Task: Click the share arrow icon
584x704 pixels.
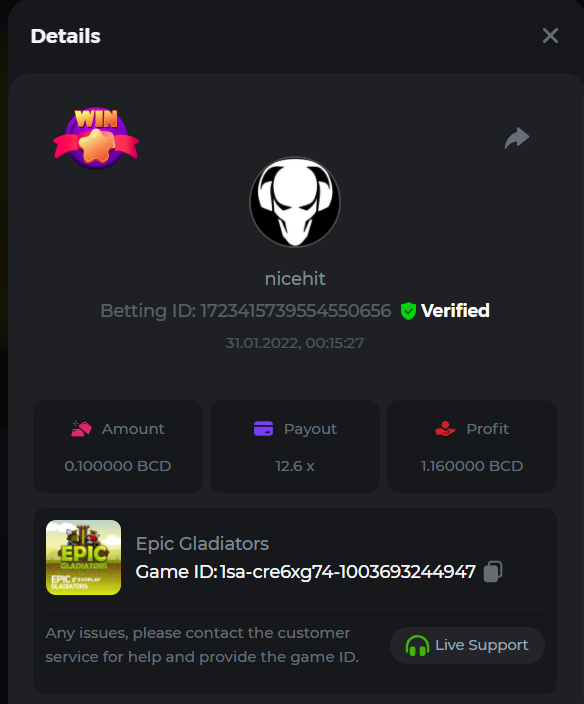Action: [517, 137]
